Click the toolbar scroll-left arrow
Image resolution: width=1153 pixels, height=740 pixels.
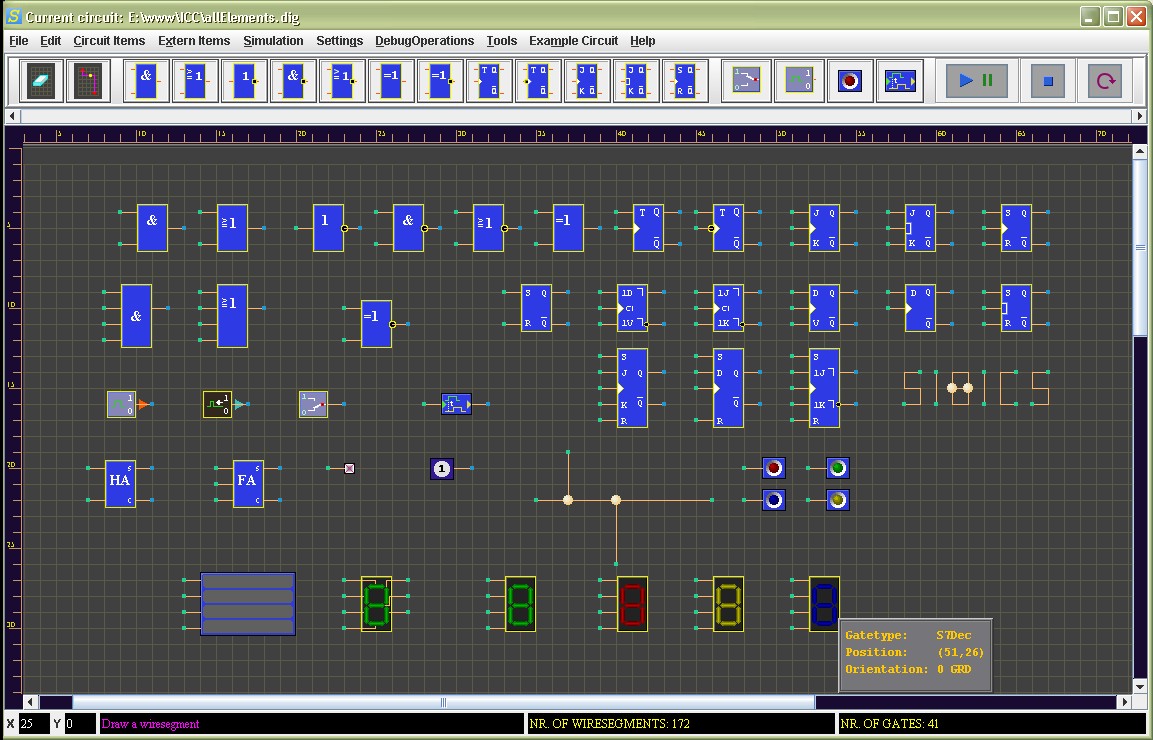point(12,115)
